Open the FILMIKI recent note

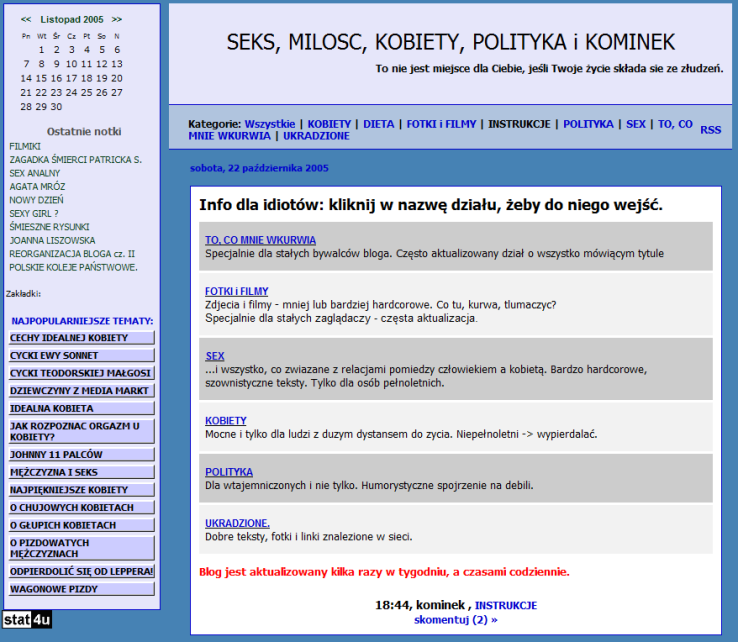[25, 146]
